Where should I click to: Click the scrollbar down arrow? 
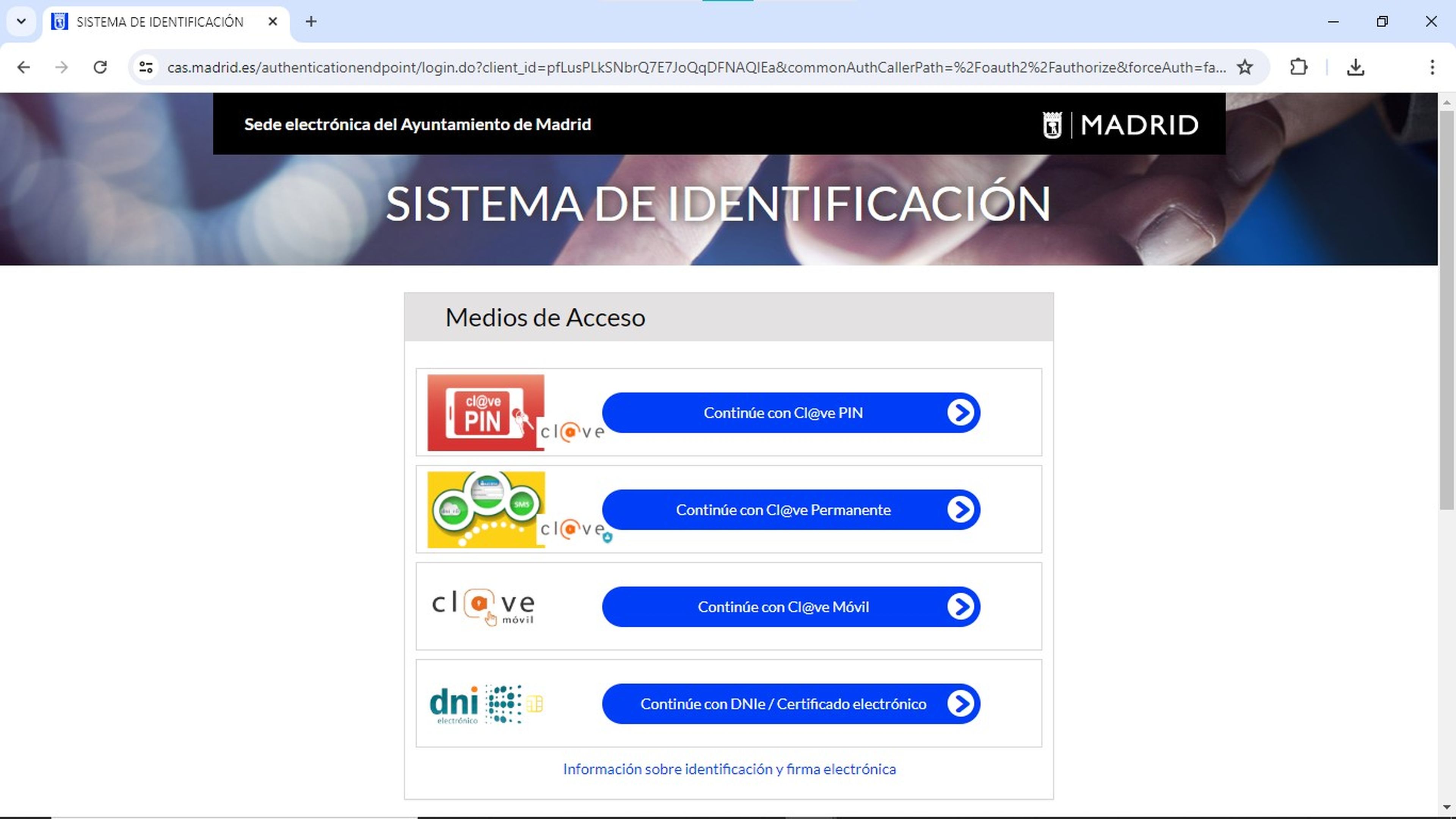click(1447, 808)
